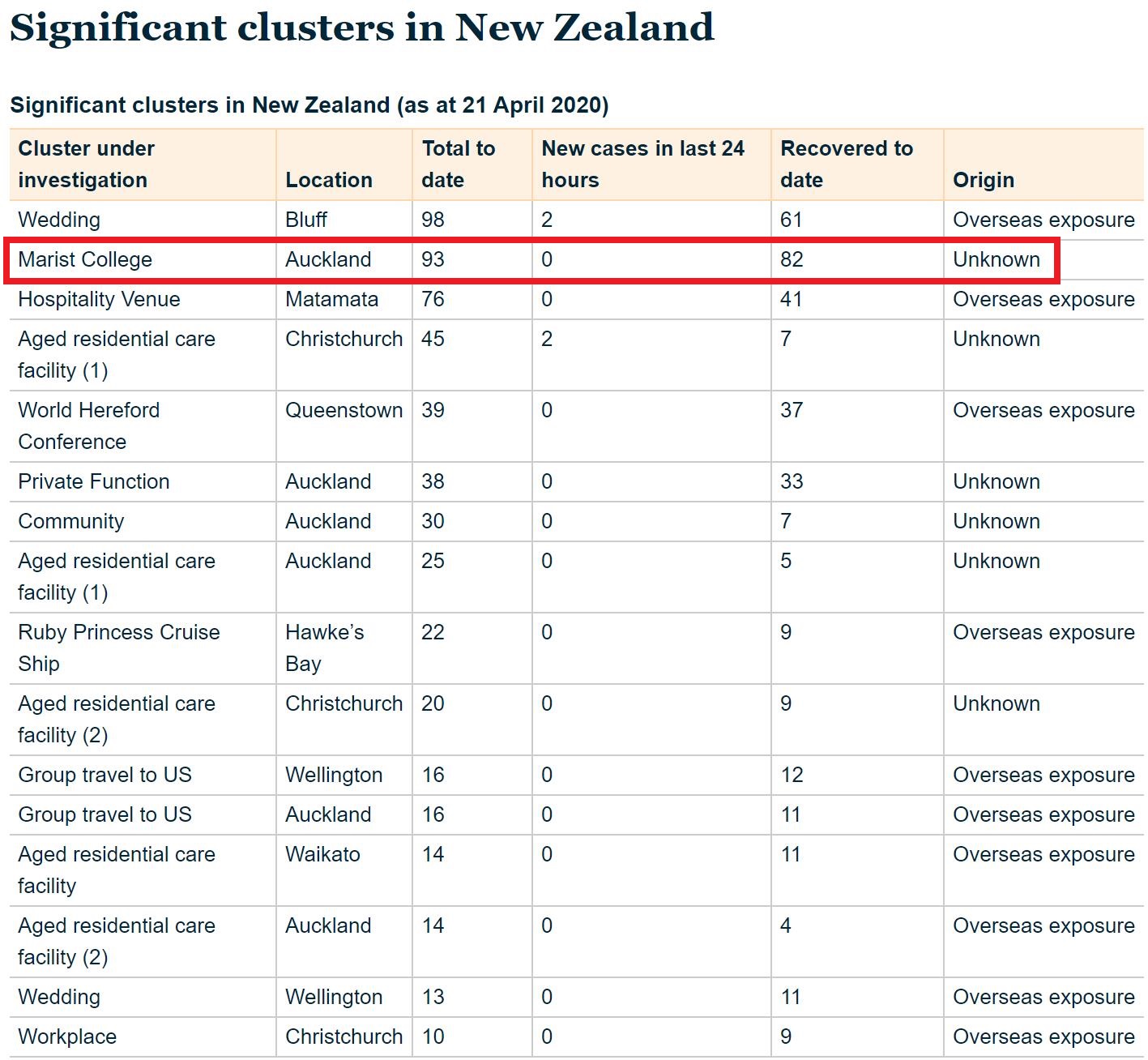This screenshot has width=1148, height=1060.
Task: Click total '25' in the Auckland aged care row
Action: (433, 561)
